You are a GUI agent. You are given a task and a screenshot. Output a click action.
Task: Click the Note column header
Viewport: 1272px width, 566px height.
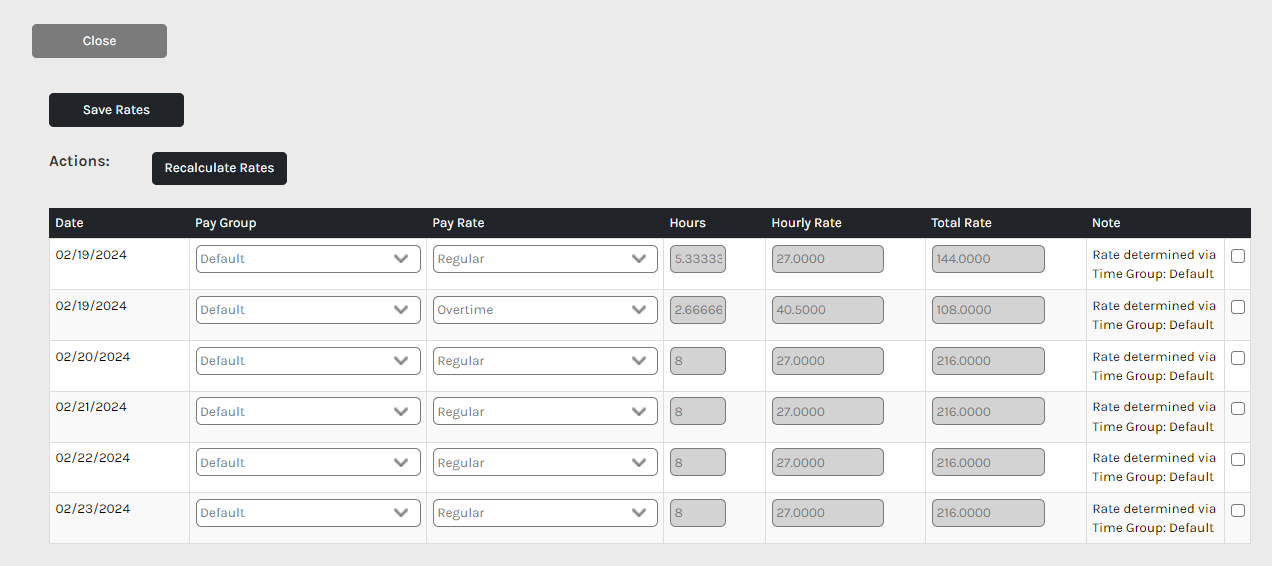click(x=1106, y=223)
